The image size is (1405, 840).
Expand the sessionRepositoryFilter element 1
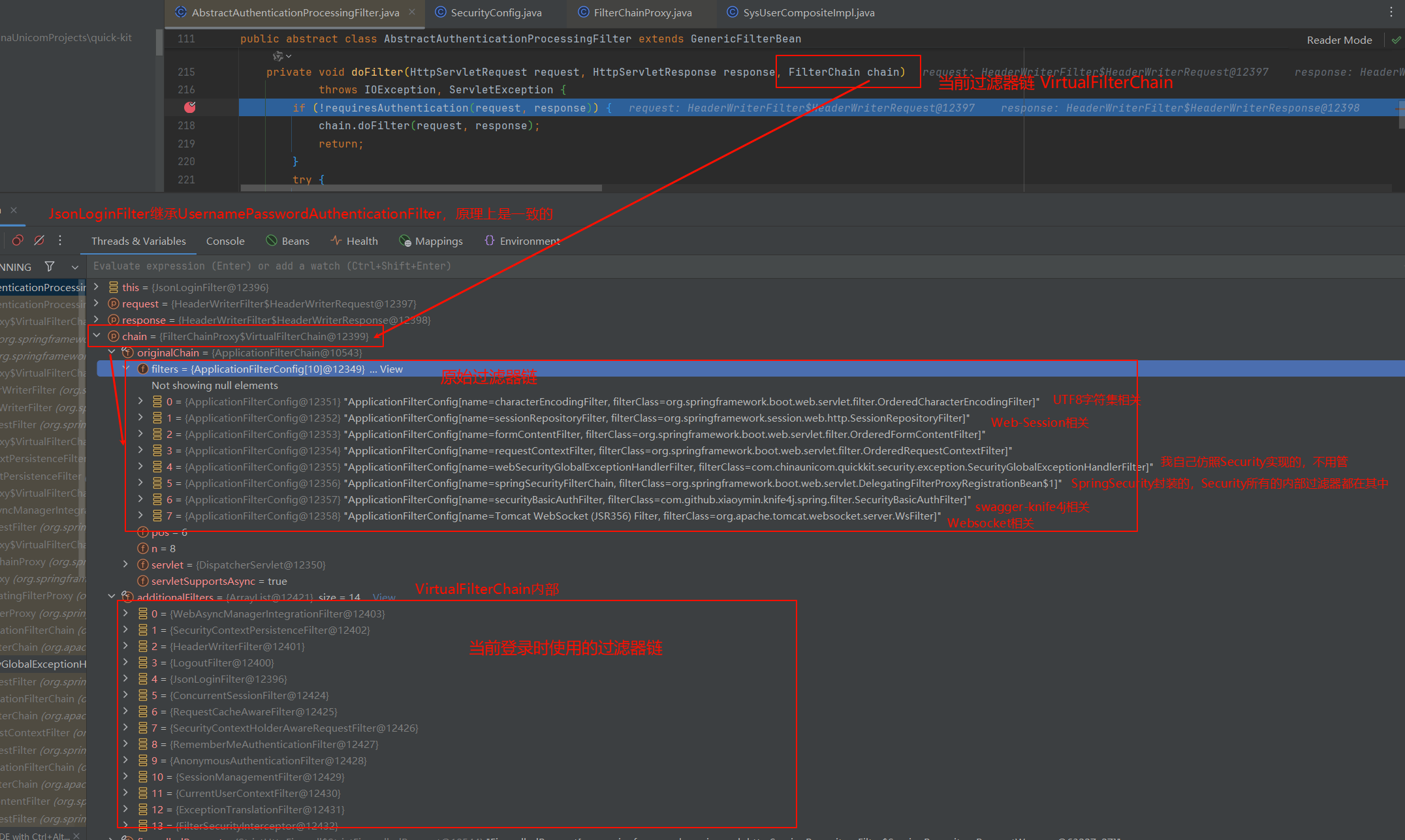pyautogui.click(x=140, y=417)
